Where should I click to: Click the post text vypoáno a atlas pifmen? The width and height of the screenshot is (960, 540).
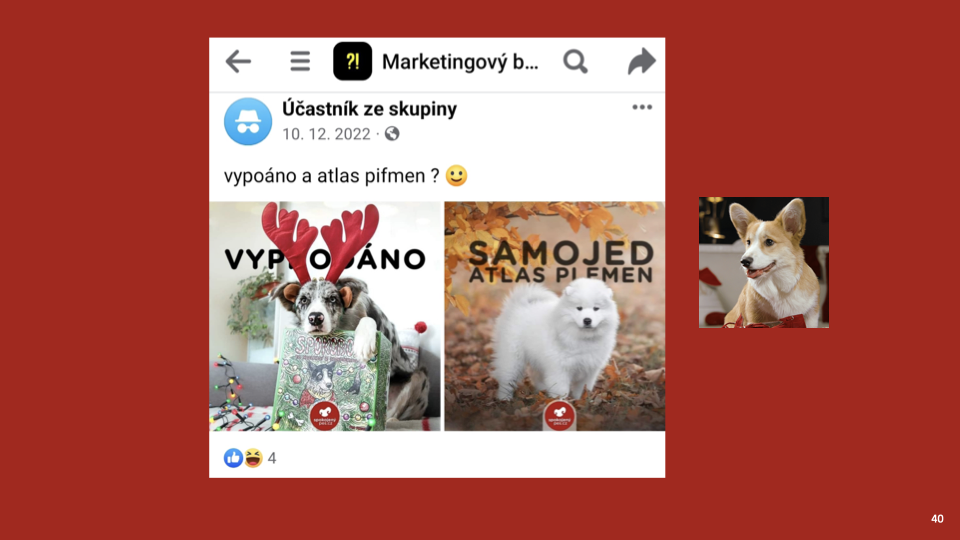[331, 176]
